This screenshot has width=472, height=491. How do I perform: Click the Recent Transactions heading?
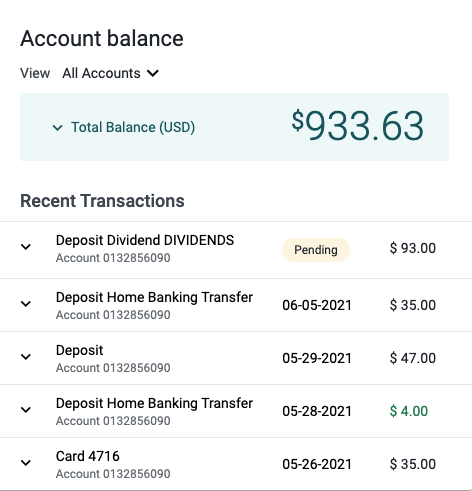102,201
